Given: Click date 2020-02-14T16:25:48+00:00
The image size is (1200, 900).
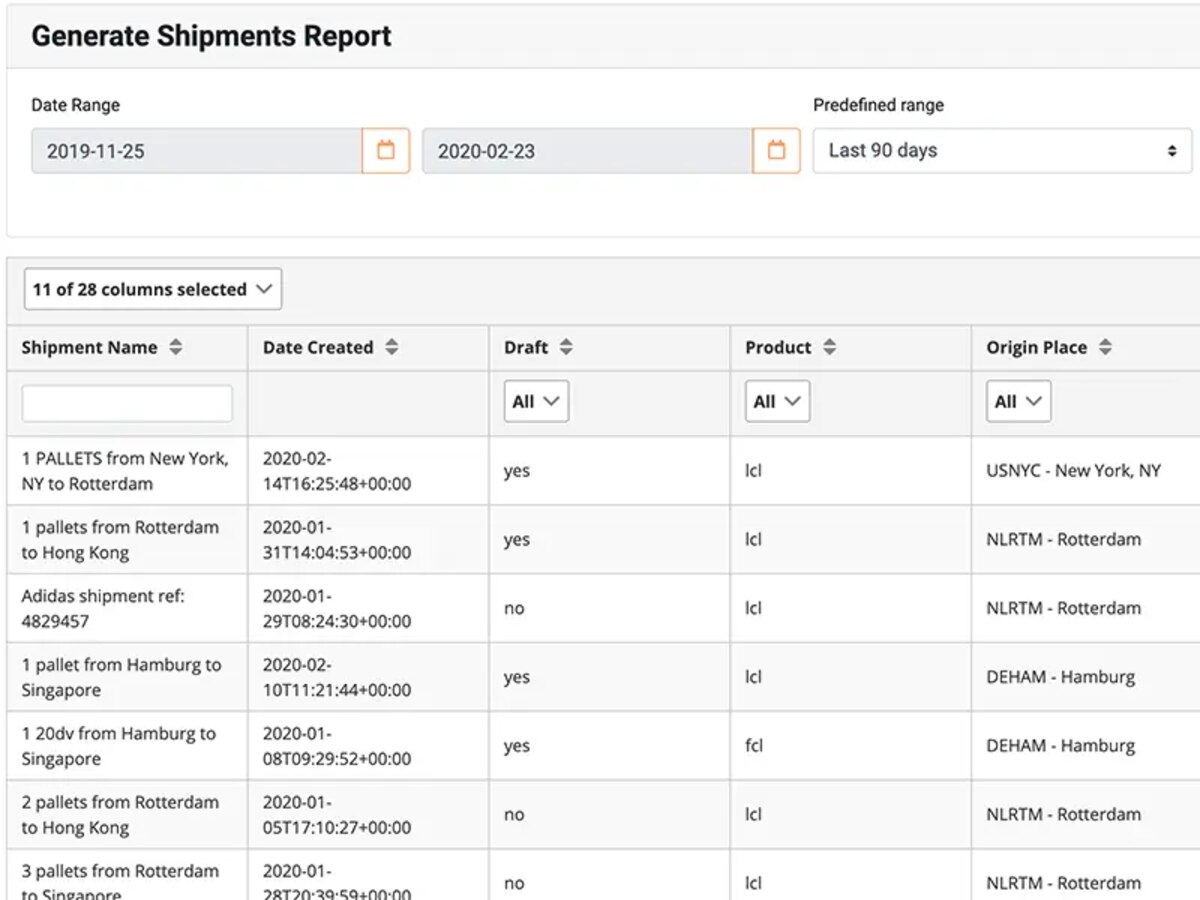Looking at the screenshot, I should [x=337, y=471].
